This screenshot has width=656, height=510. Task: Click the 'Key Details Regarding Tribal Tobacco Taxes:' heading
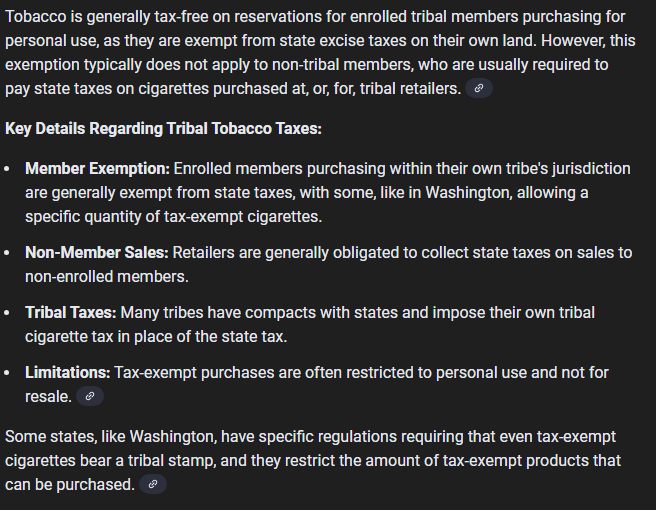164,128
